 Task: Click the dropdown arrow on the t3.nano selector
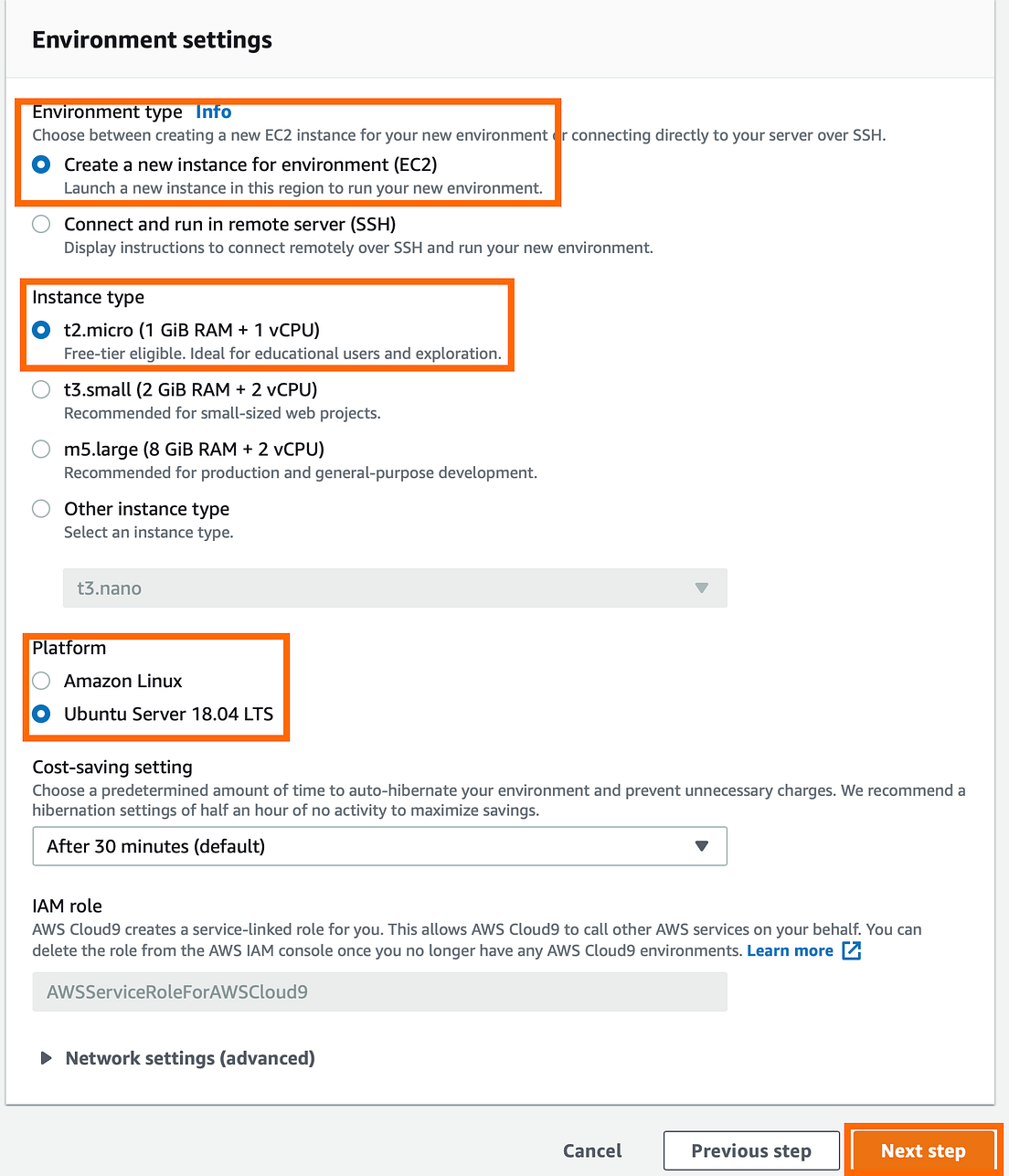[702, 588]
